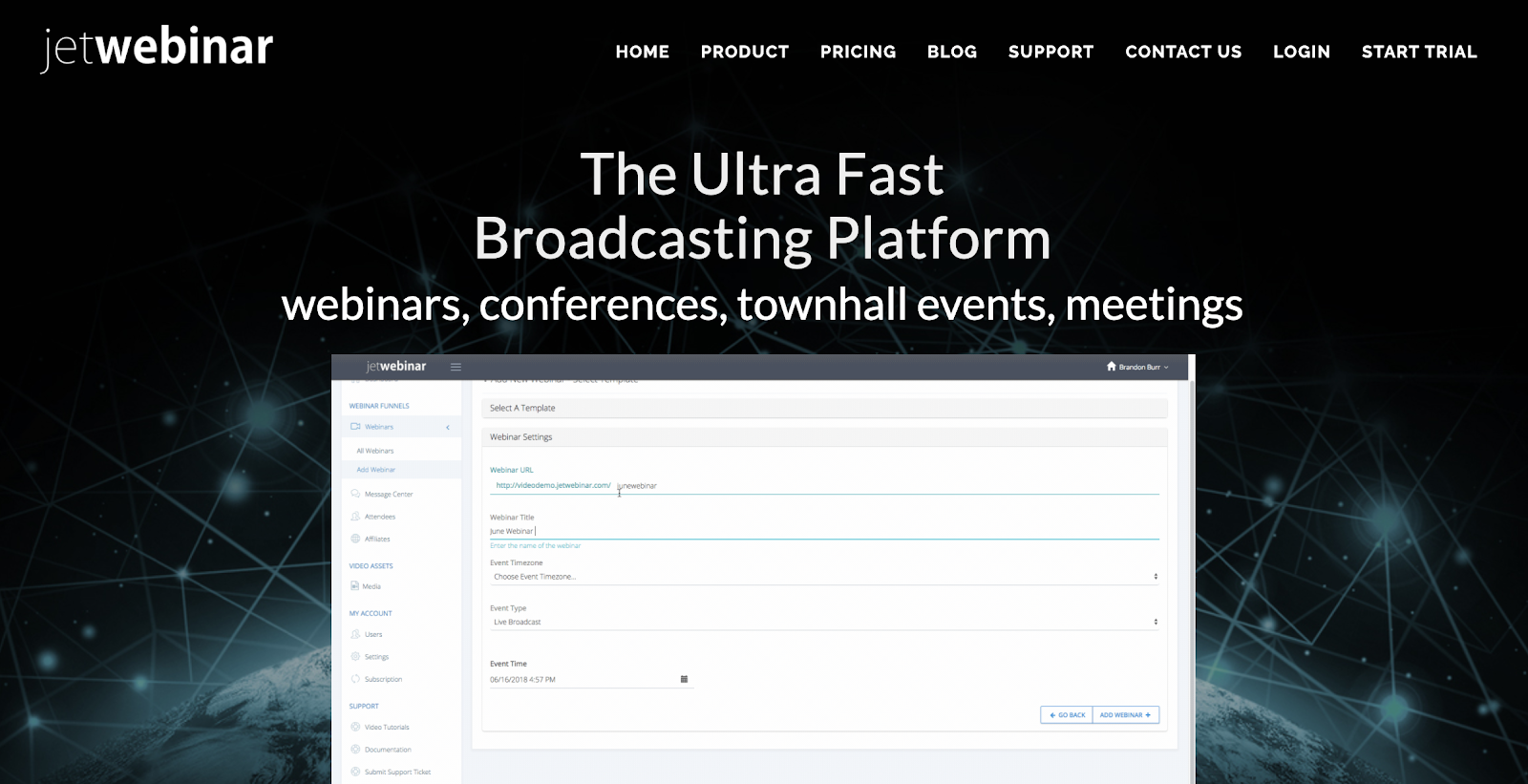
Task: Open BLOG in the top navigation
Action: coord(952,52)
